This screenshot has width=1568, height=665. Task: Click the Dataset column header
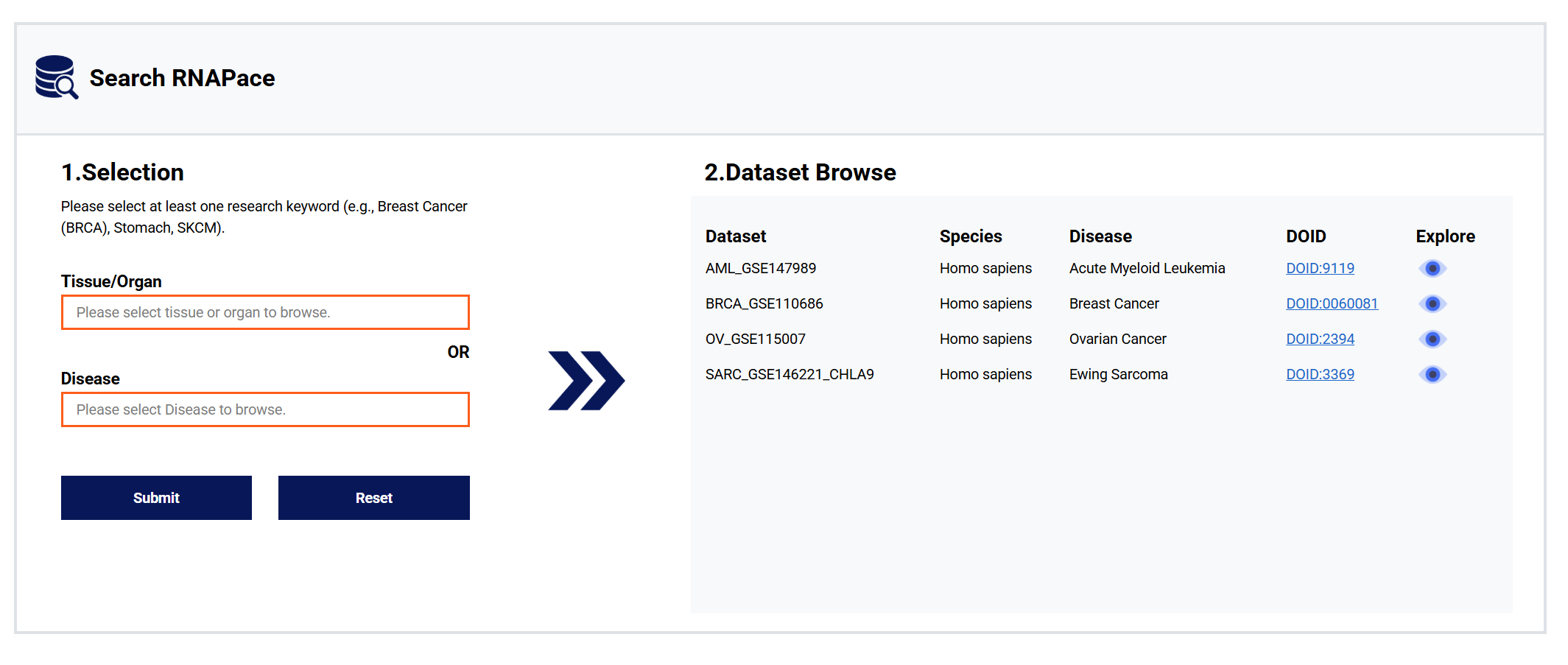coord(735,236)
